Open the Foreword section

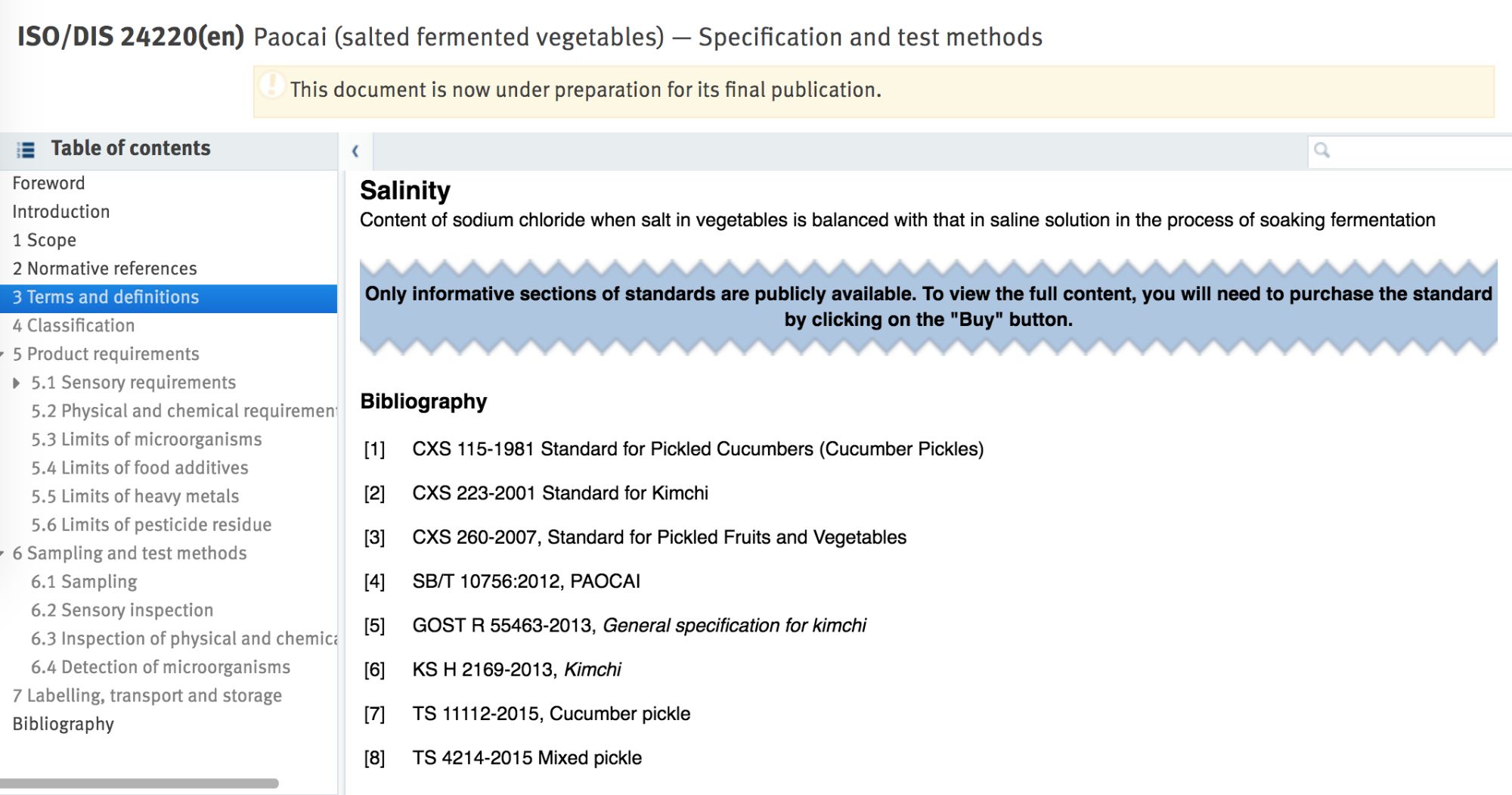coord(48,183)
